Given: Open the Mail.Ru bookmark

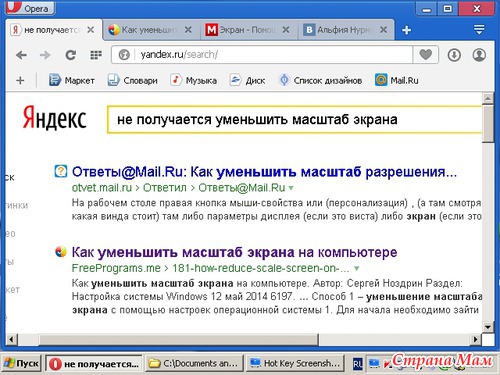Looking at the screenshot, I should tap(396, 80).
